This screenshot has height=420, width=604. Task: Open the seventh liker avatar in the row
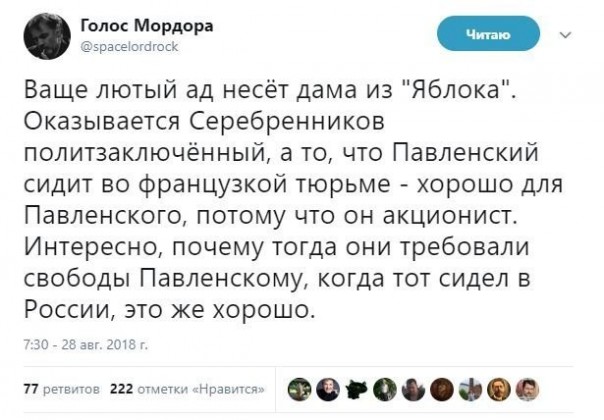[x=470, y=390]
